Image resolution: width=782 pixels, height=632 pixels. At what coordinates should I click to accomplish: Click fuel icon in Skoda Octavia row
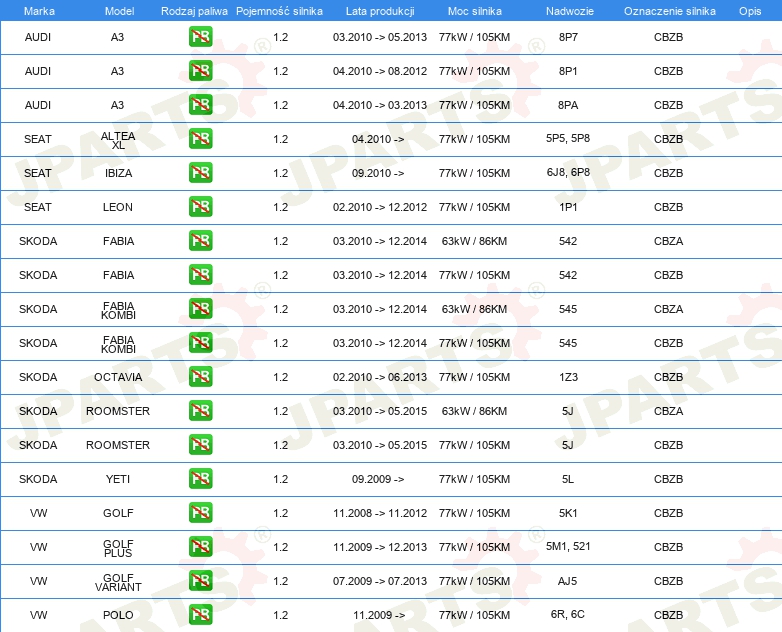click(x=200, y=377)
